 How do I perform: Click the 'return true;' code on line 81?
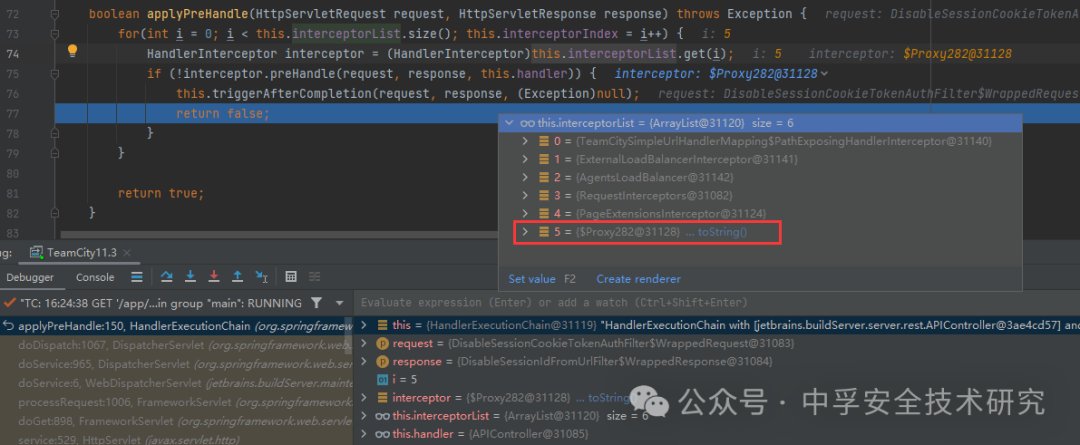(160, 194)
